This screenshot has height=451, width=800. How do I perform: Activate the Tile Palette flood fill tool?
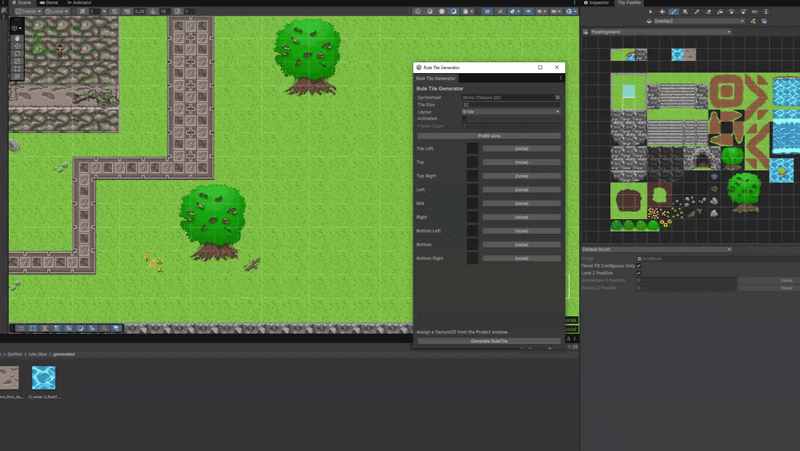coord(720,12)
